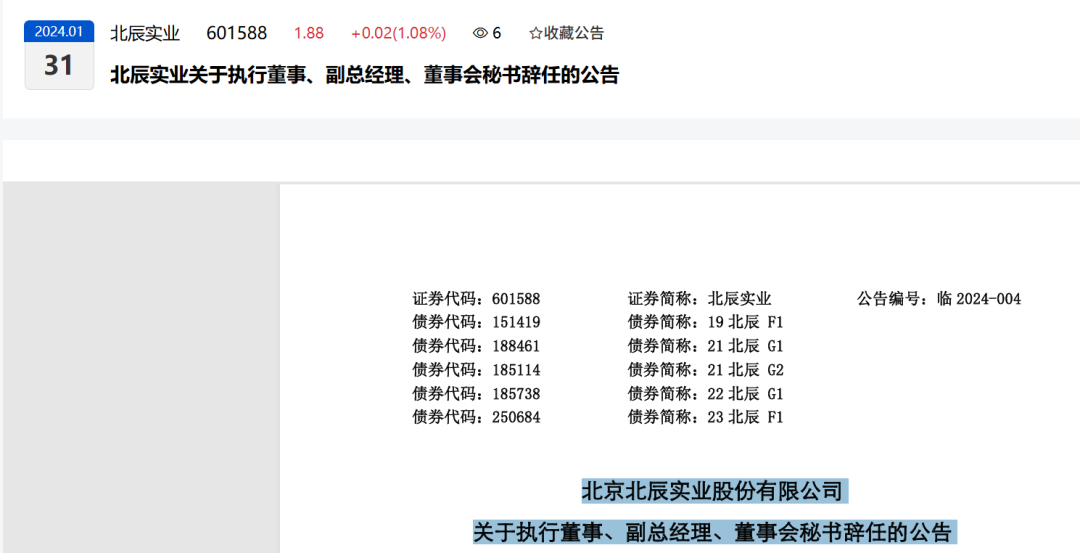Click highlighted subtitle 关于执行董事、副总经理、董事会秘书辞任的公告
Screen dimensions: 1080x553
click(715, 532)
